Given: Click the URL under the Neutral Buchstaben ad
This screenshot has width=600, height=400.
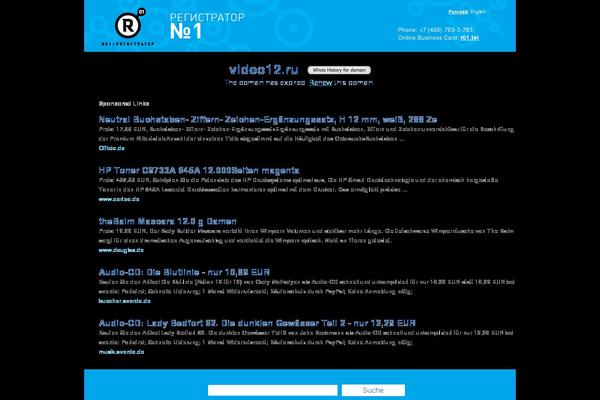Looking at the screenshot, I should point(111,148).
